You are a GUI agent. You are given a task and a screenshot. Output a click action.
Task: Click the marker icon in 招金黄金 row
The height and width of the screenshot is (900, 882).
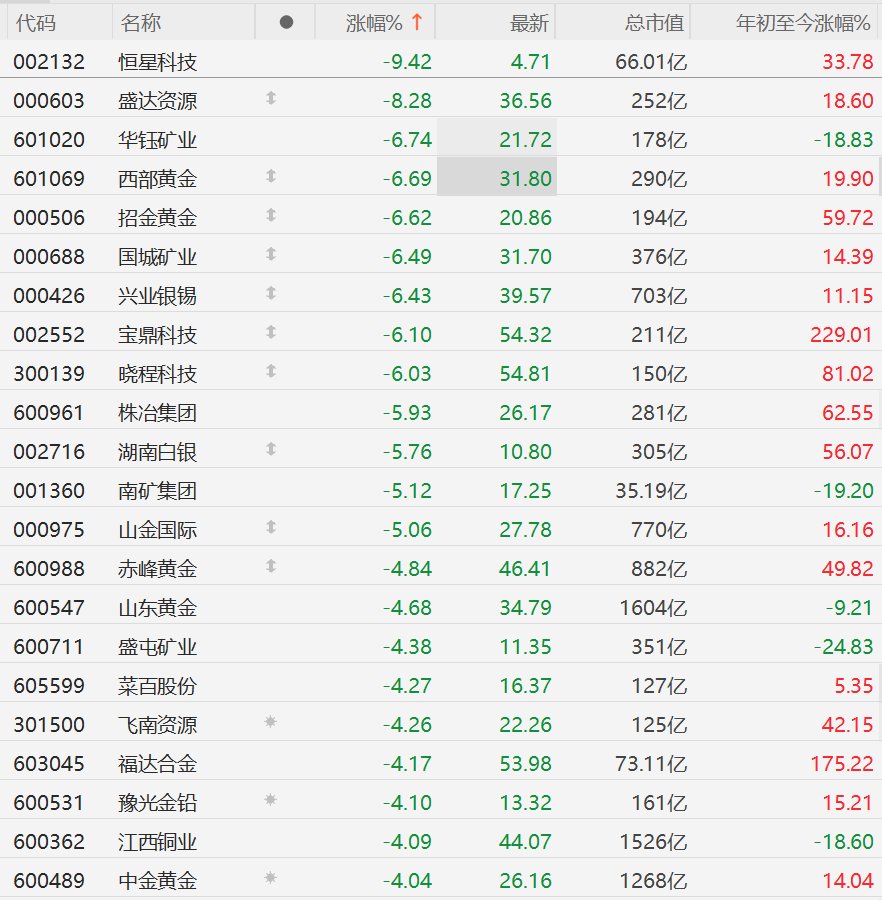pyautogui.click(x=271, y=216)
